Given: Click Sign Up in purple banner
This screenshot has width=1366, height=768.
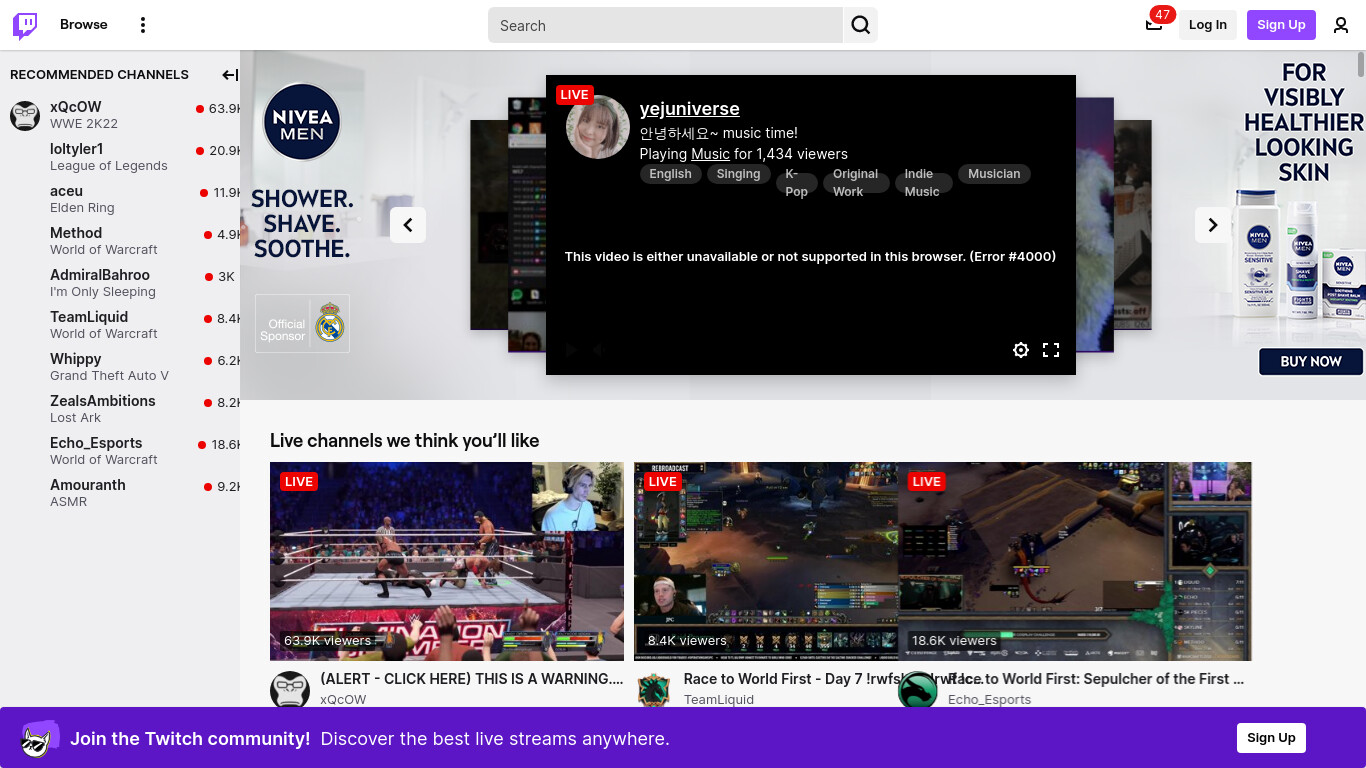Looking at the screenshot, I should tap(1271, 738).
